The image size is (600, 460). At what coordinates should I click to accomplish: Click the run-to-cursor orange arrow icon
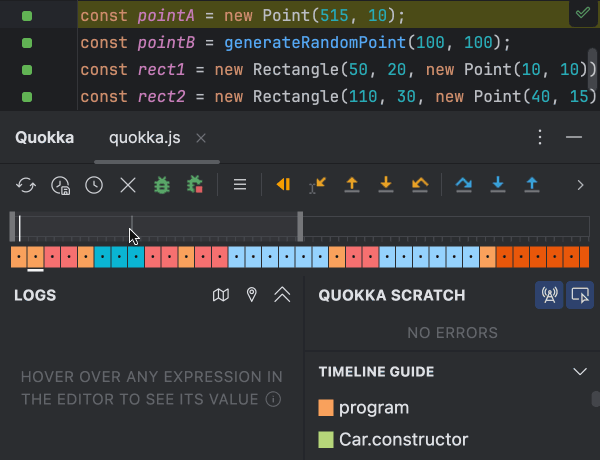(318, 185)
